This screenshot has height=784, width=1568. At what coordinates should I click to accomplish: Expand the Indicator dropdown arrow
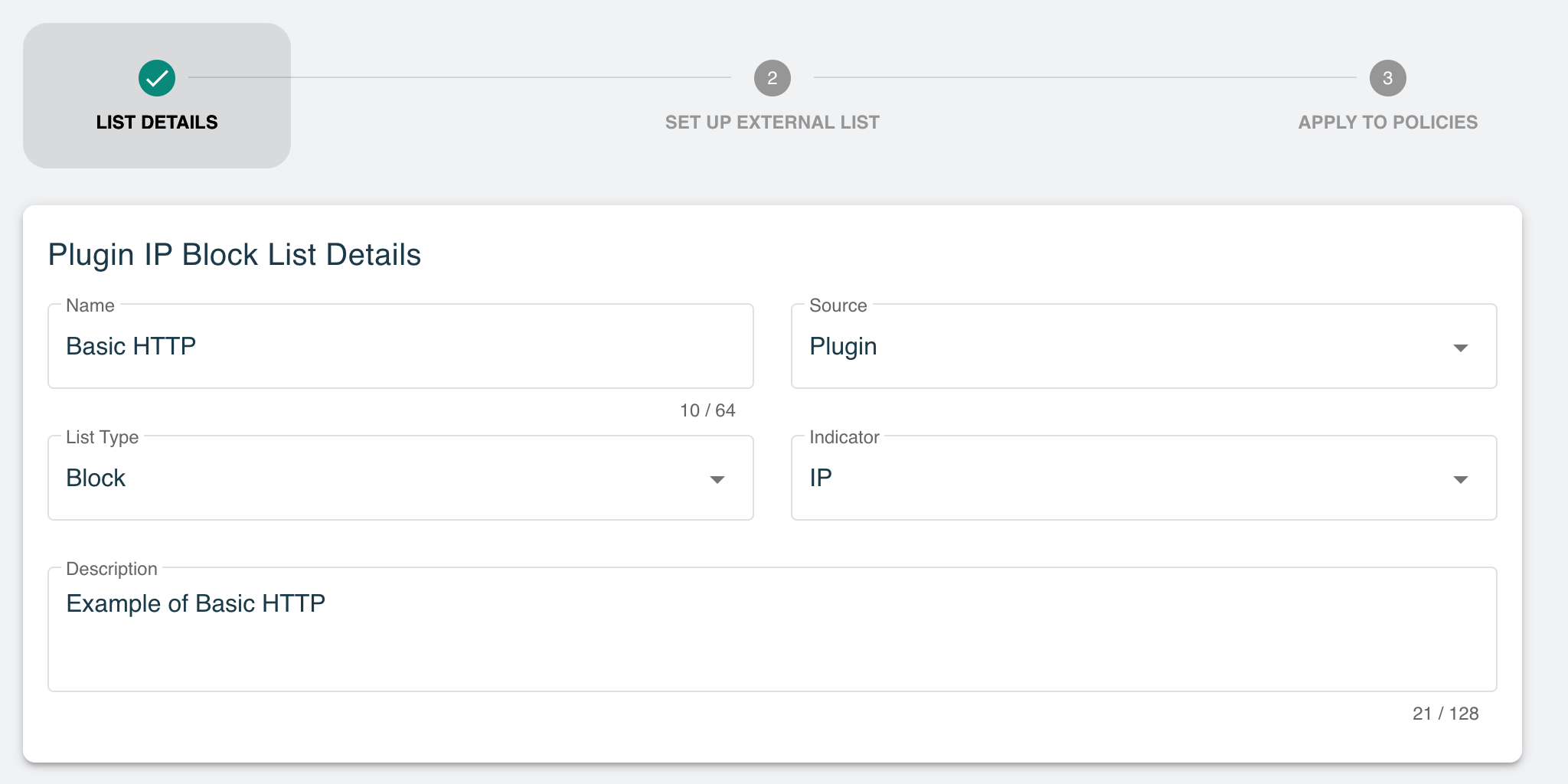click(x=1460, y=479)
